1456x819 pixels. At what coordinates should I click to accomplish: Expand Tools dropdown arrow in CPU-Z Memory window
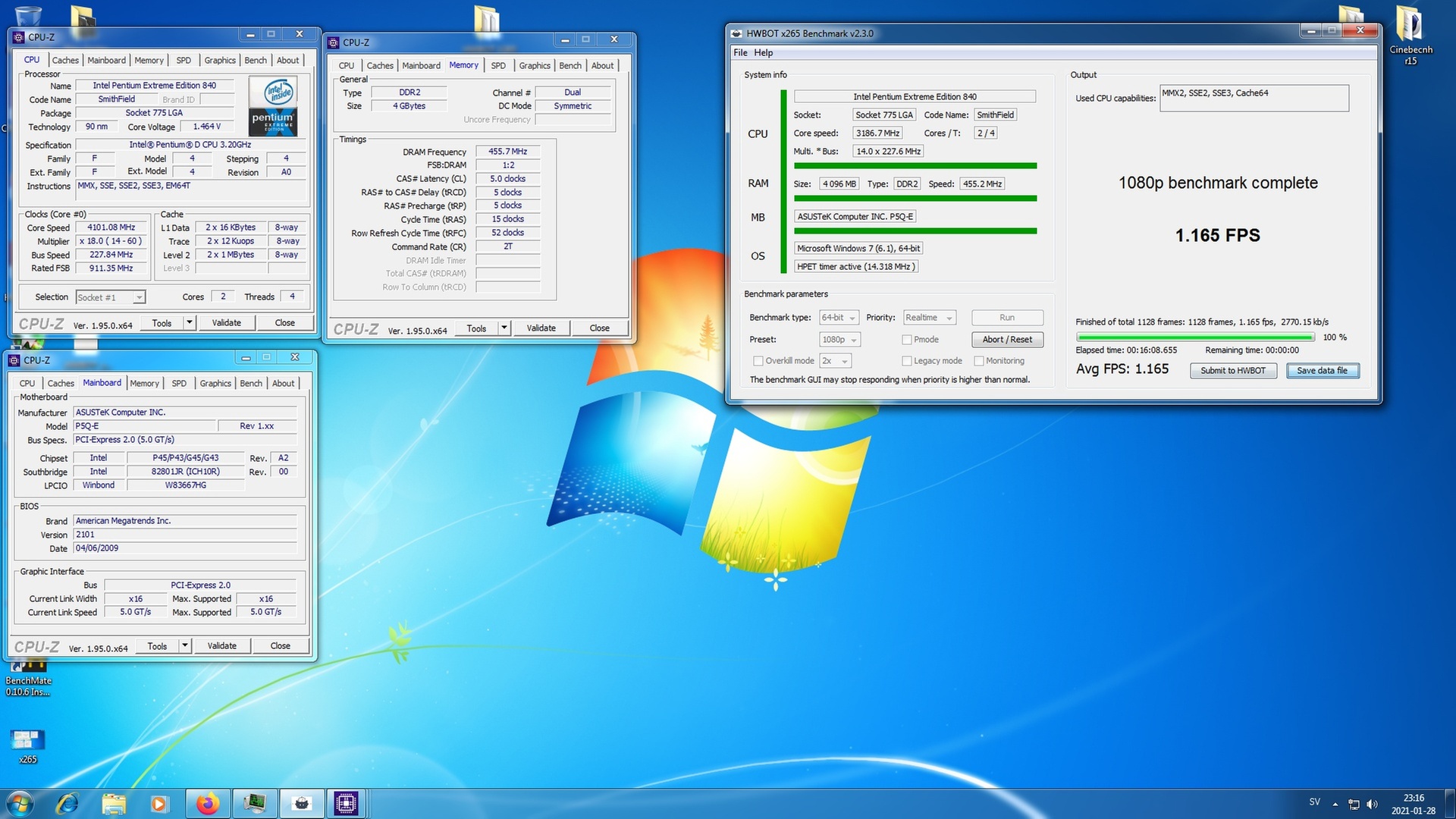pos(504,328)
